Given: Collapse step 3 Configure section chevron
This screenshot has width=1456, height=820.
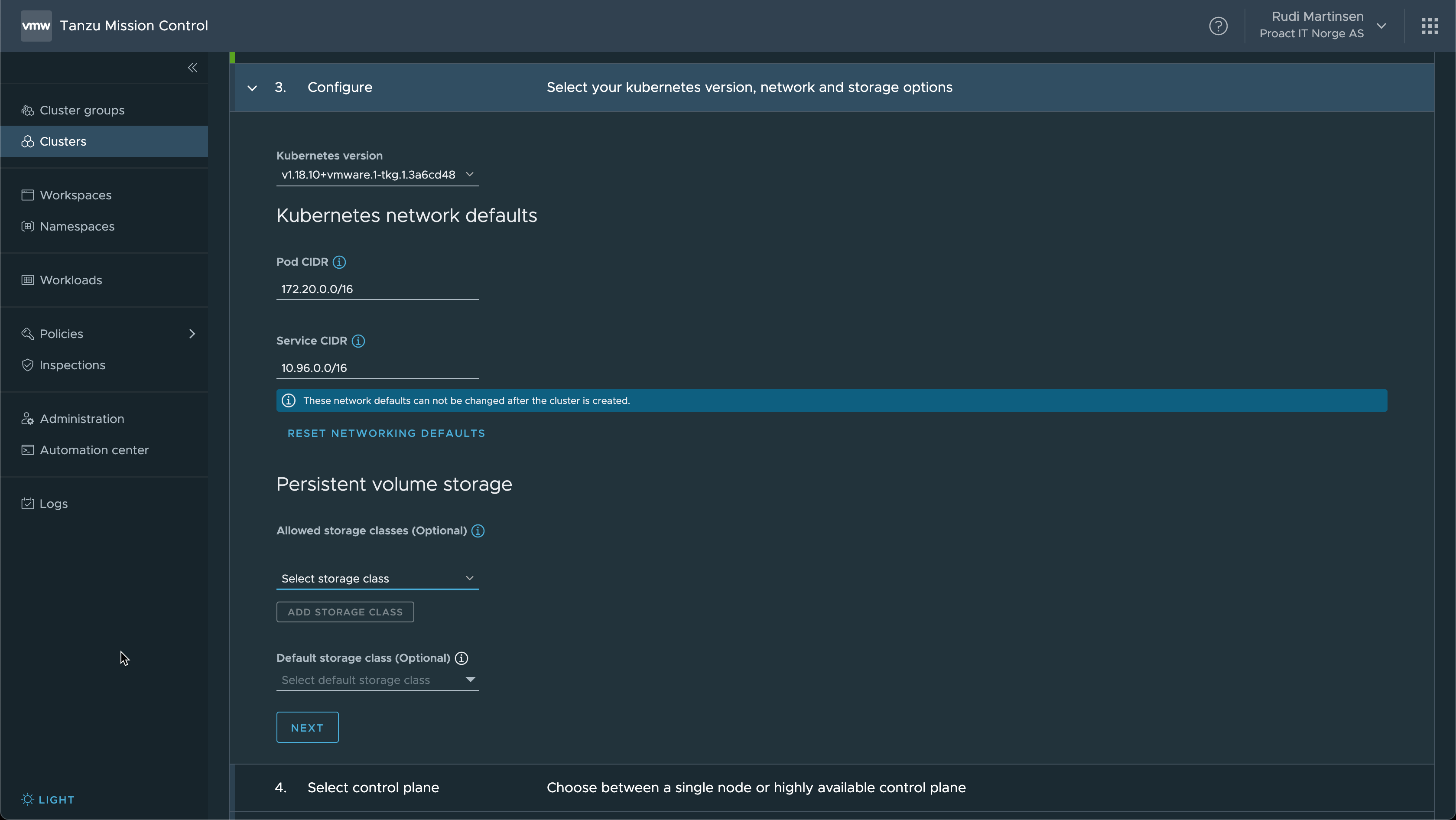Looking at the screenshot, I should pyautogui.click(x=253, y=88).
